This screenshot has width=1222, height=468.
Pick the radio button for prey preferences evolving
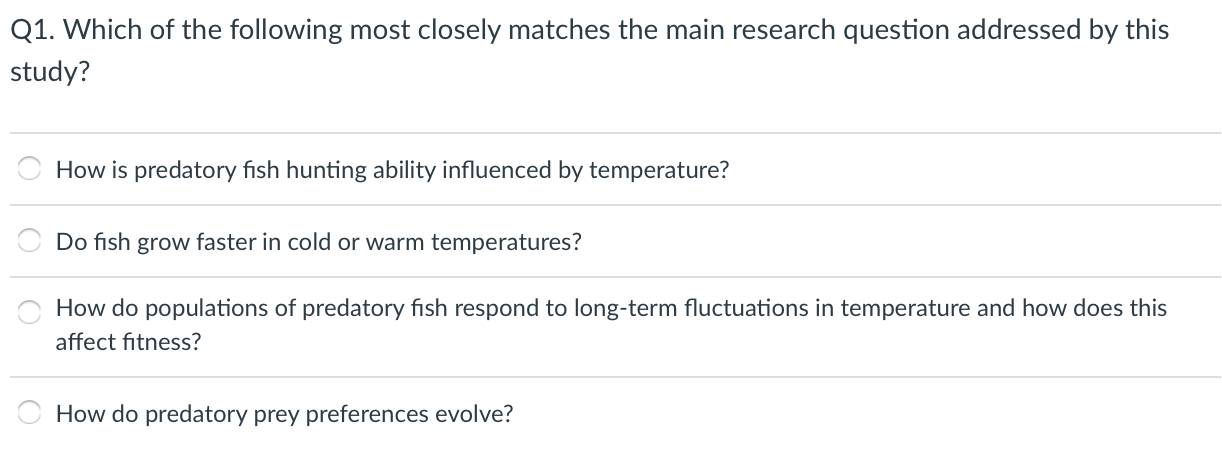[x=29, y=414]
